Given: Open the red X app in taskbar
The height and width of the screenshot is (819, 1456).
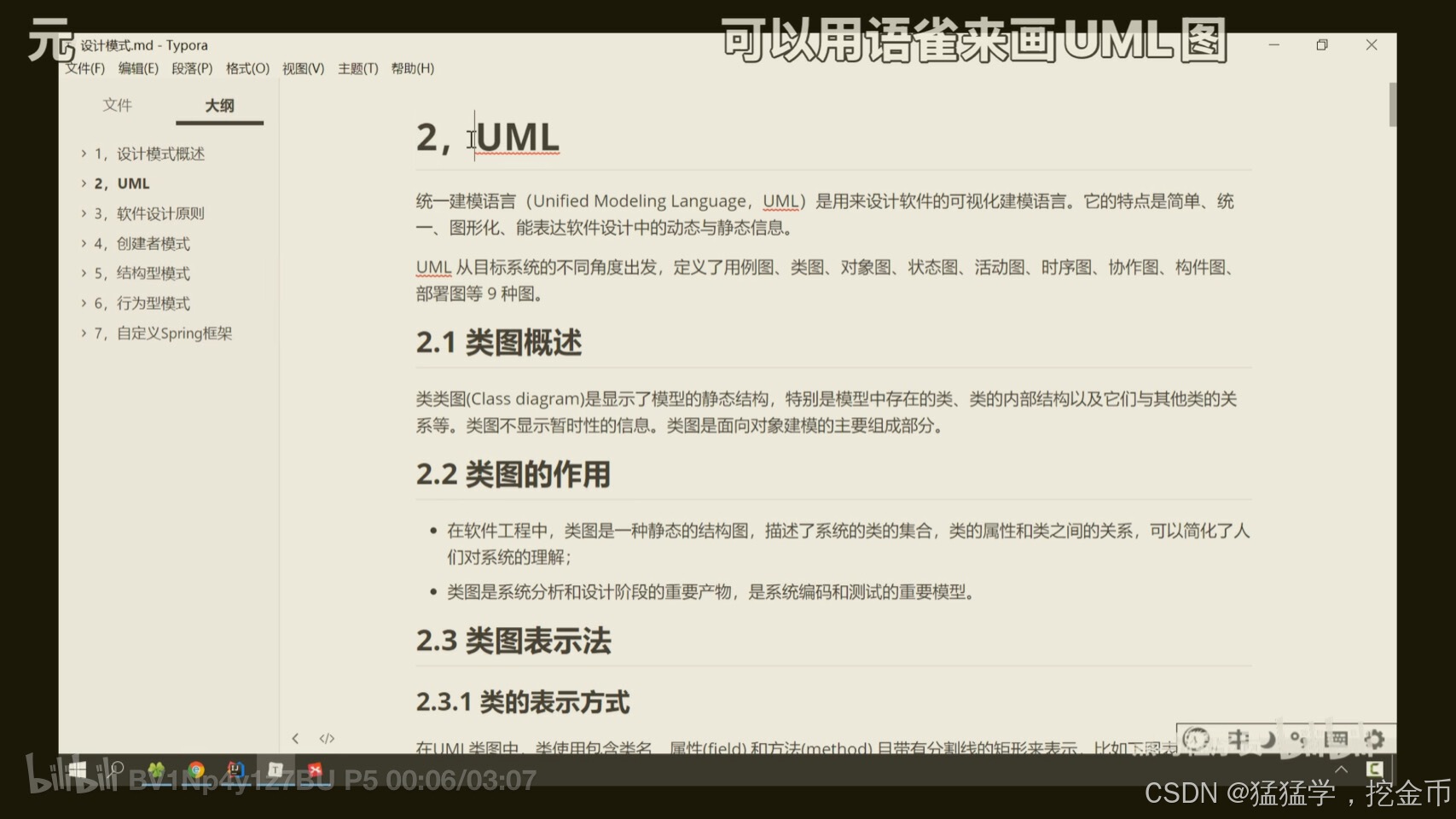Looking at the screenshot, I should [x=316, y=770].
